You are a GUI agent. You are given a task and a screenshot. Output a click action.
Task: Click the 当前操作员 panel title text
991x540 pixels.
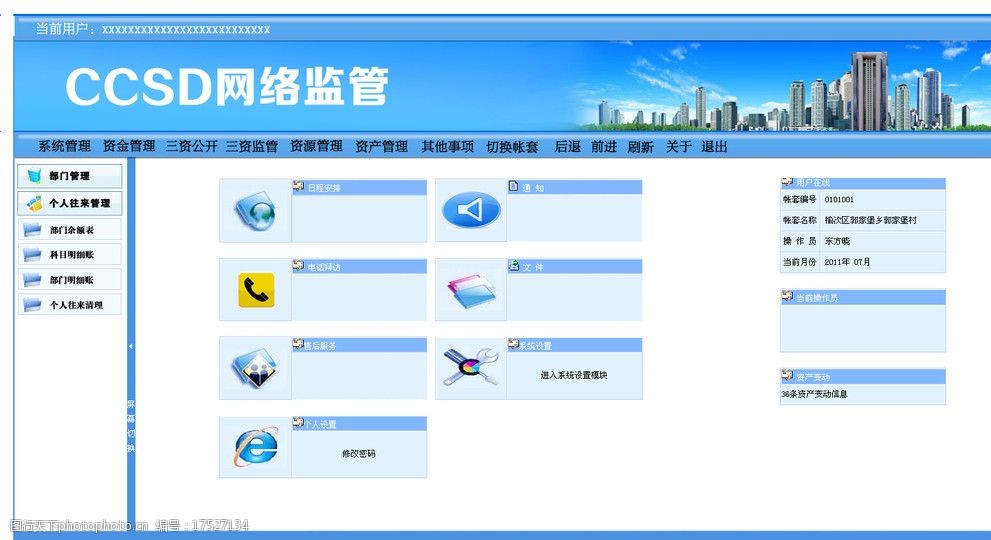[817, 298]
